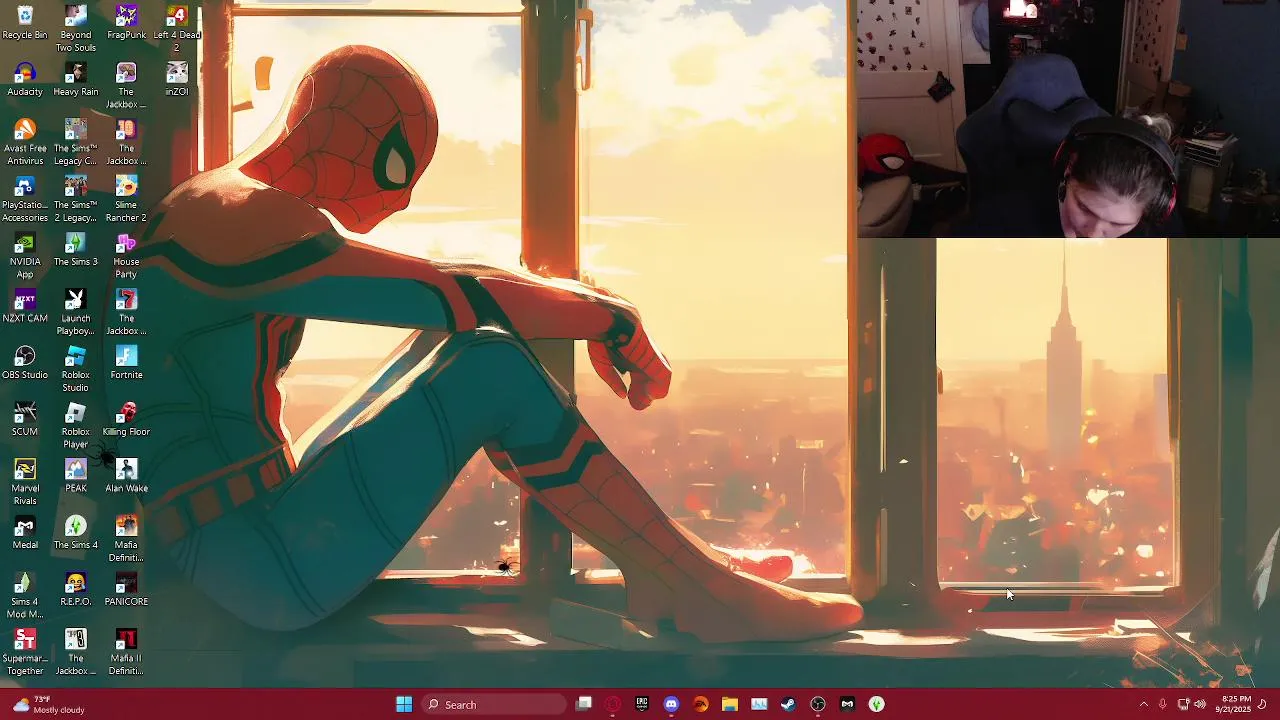Viewport: 1280px width, 720px height.
Task: Open the SCUM desktop icon
Action: pos(25,419)
